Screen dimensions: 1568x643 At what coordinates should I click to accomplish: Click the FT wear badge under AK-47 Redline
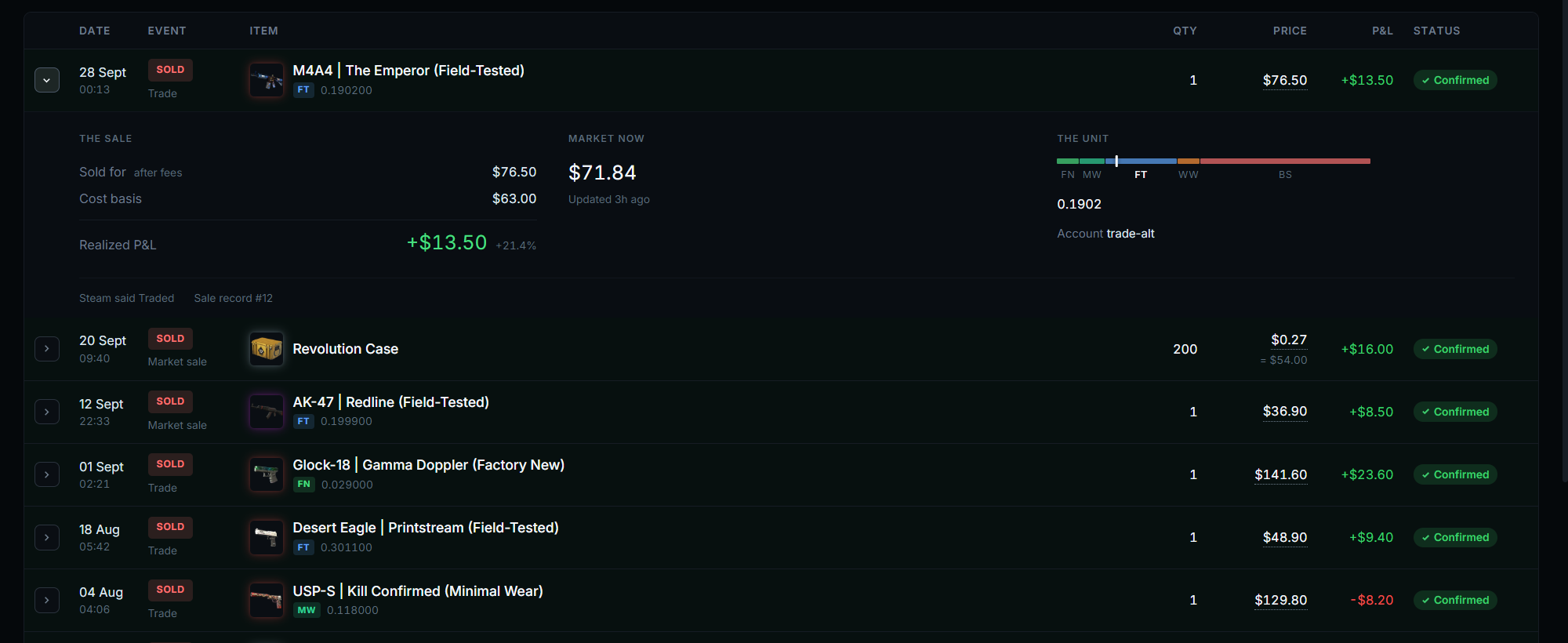(x=303, y=421)
